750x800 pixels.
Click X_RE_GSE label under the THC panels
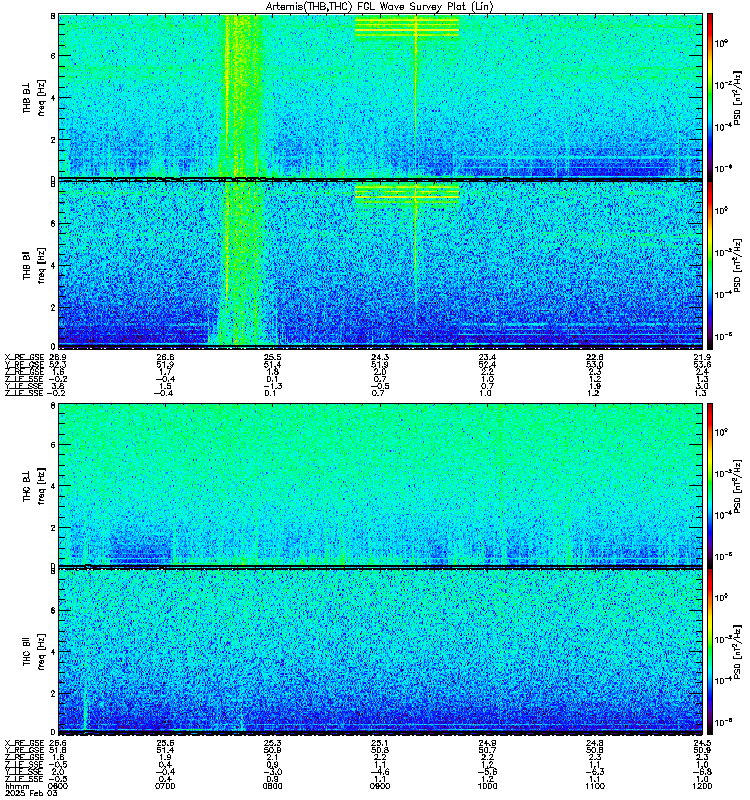24,743
